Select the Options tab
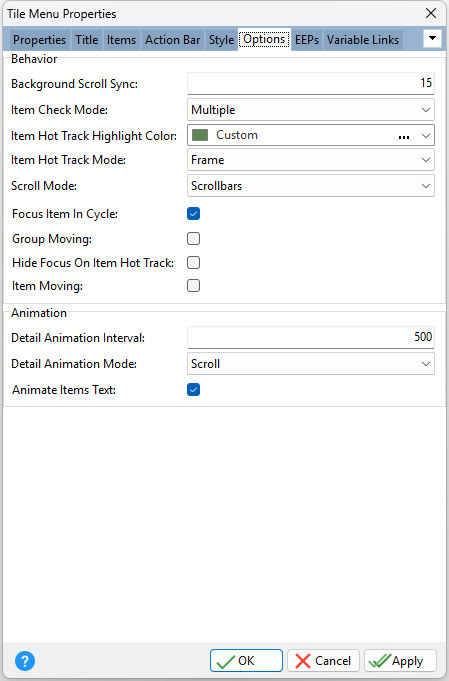Screen dimensions: 449x681 (x=264, y=40)
